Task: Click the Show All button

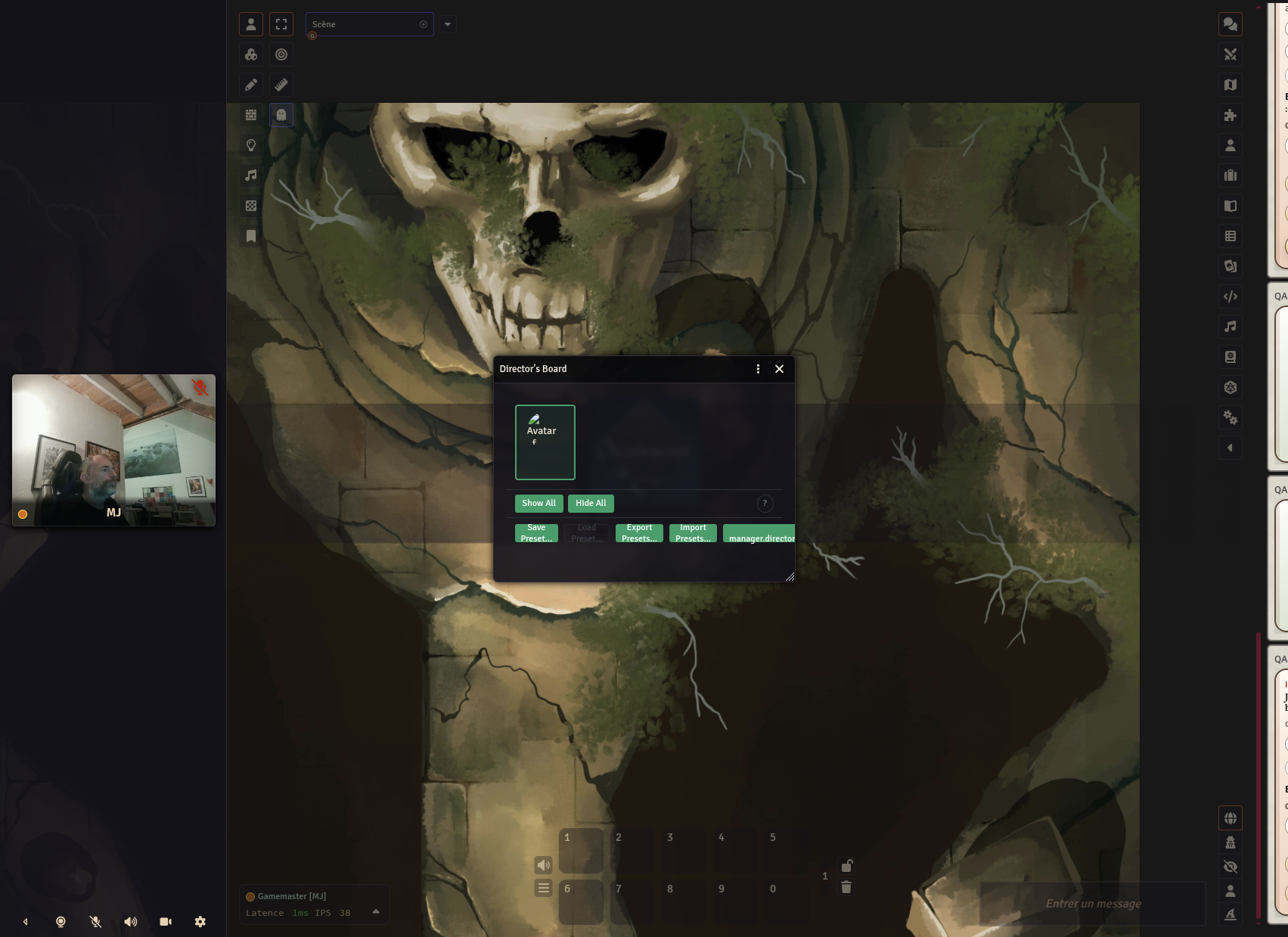Action: click(x=538, y=504)
